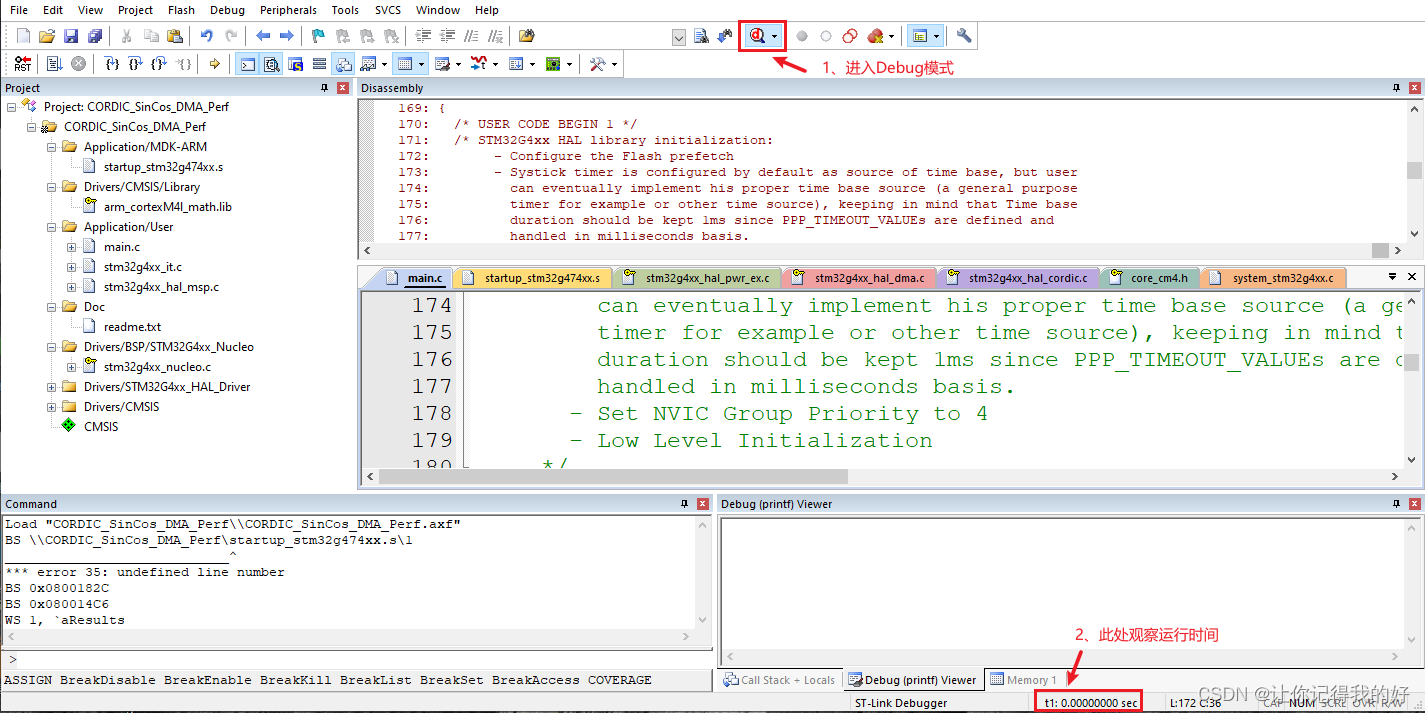Image resolution: width=1425 pixels, height=713 pixels.
Task: Expand the main.c tree node
Action: (72, 247)
